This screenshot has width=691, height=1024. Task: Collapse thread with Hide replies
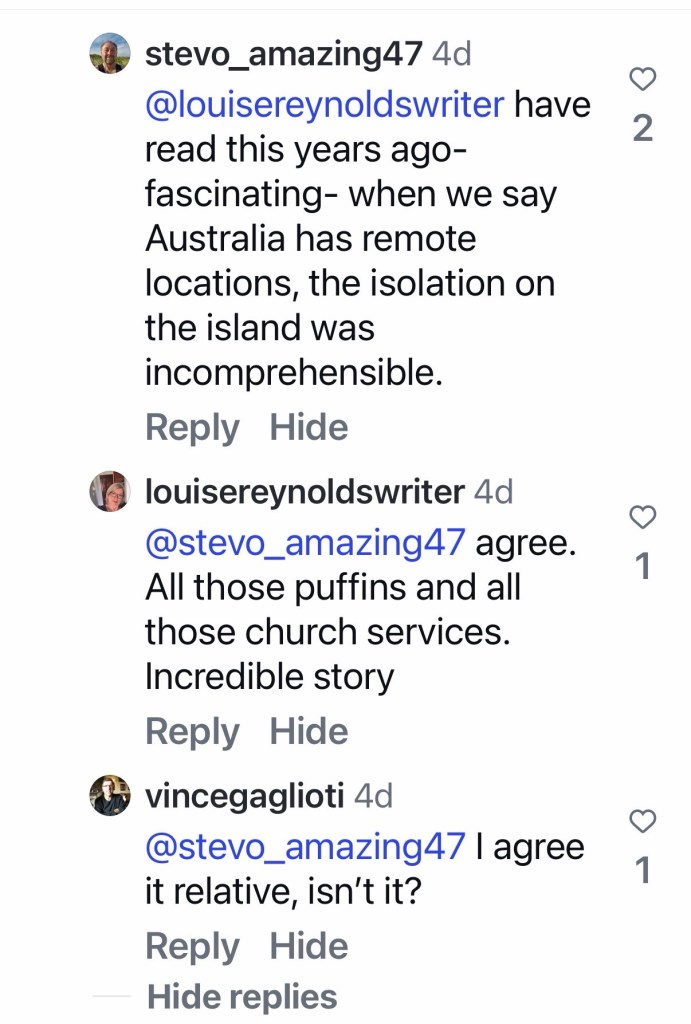point(242,997)
